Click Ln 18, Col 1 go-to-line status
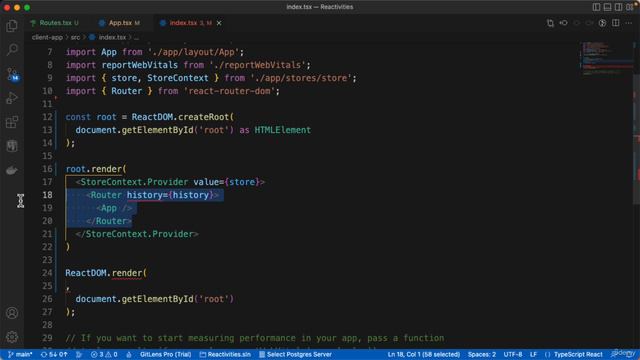This screenshot has width=640, height=360. click(x=424, y=354)
